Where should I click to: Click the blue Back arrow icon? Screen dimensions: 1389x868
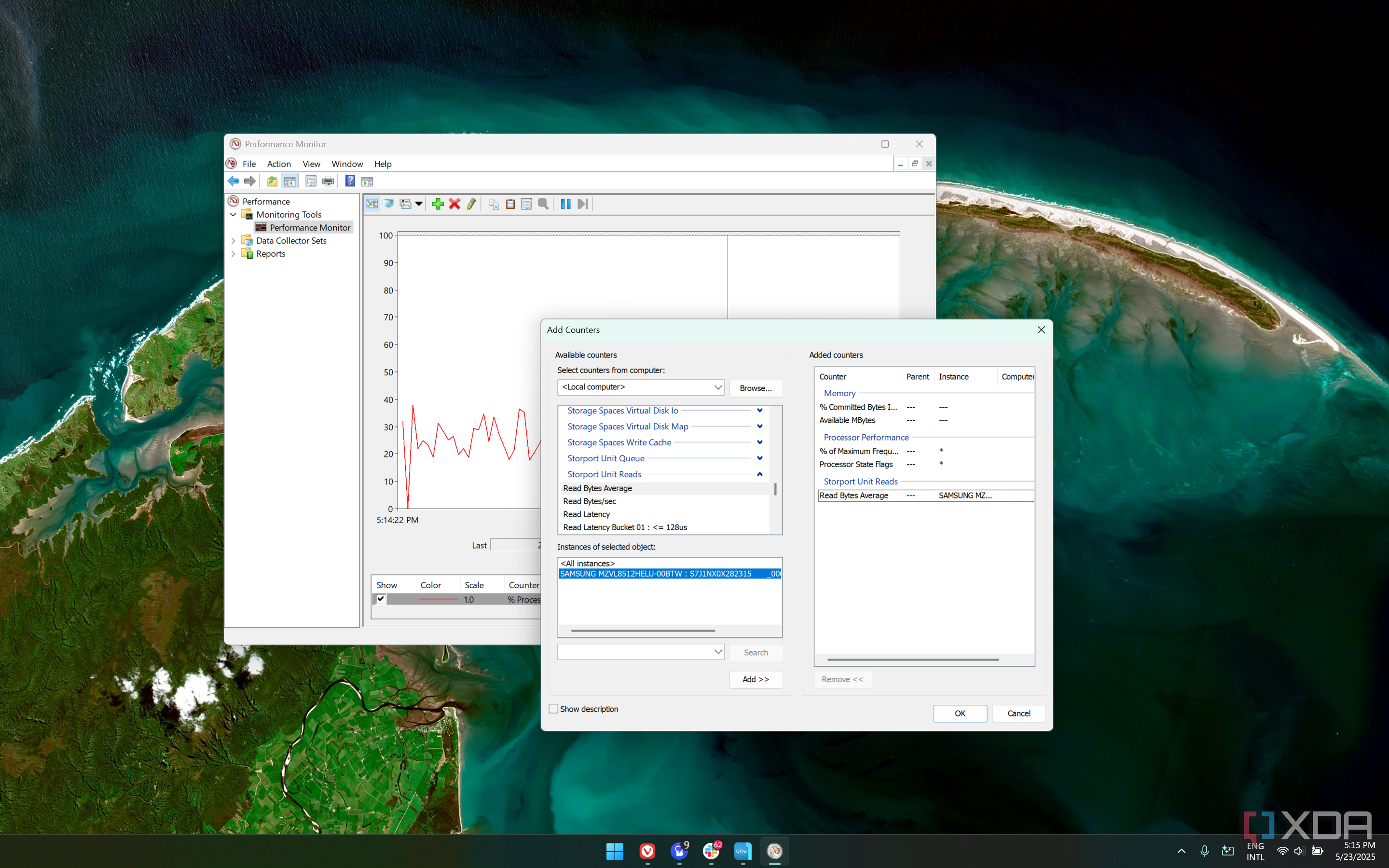[233, 181]
